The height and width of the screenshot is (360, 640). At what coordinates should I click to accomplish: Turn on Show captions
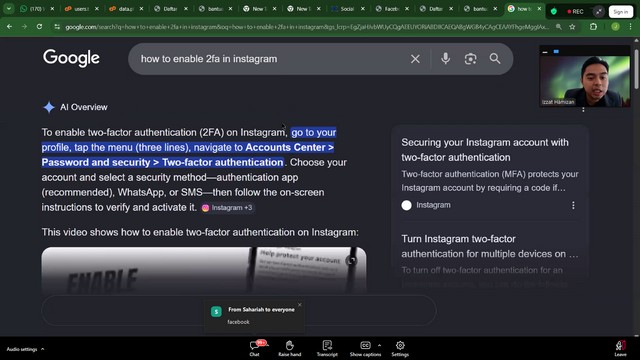click(x=365, y=348)
